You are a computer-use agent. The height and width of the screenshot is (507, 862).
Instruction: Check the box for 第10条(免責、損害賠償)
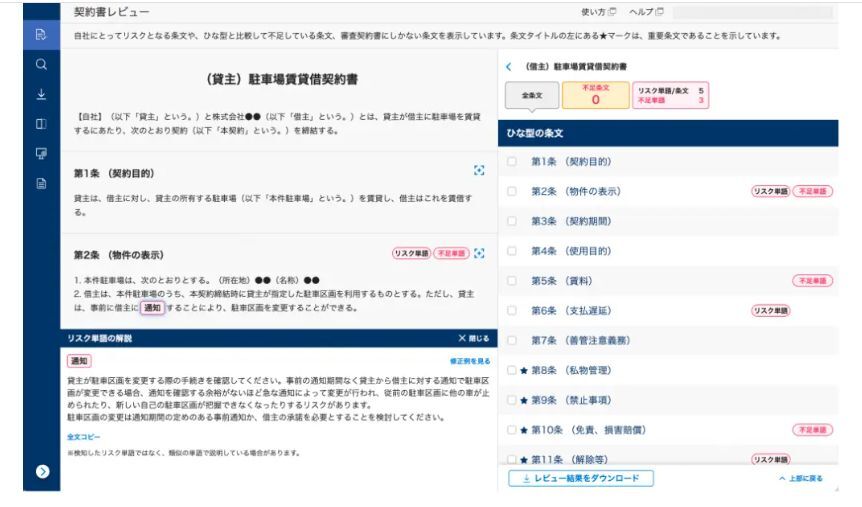[x=512, y=429]
